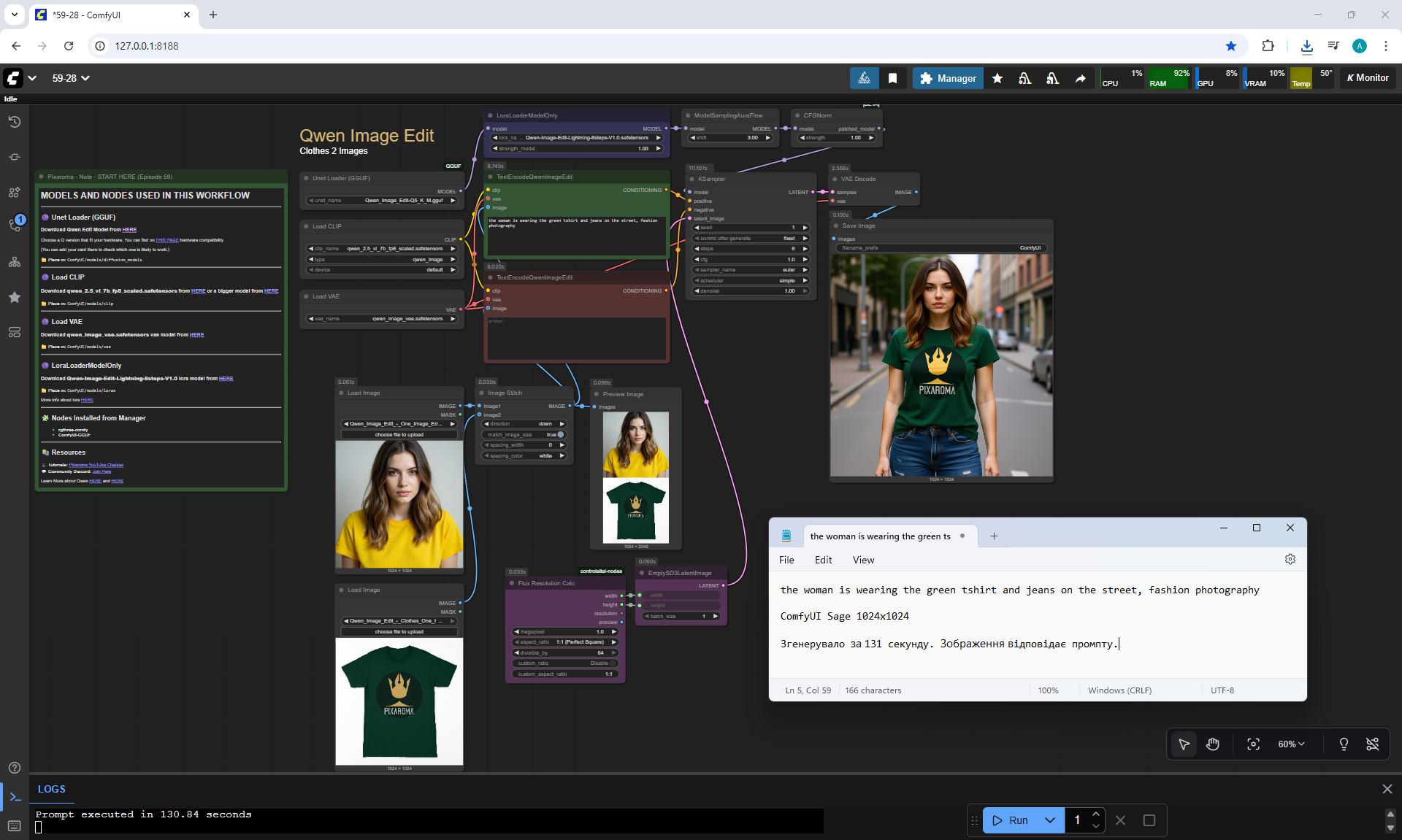The width and height of the screenshot is (1402, 840).
Task: Toggle the lightbulb focus mode icon
Action: [x=1344, y=744]
